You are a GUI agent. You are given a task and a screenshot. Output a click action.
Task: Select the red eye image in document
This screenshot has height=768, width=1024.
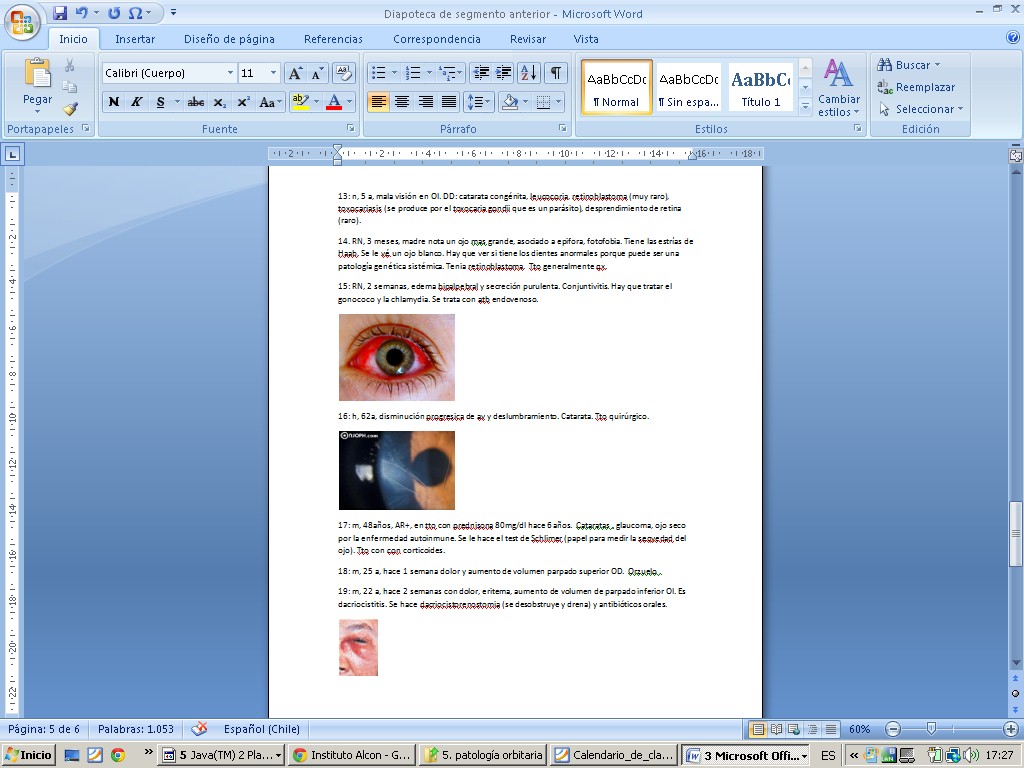[x=397, y=357]
